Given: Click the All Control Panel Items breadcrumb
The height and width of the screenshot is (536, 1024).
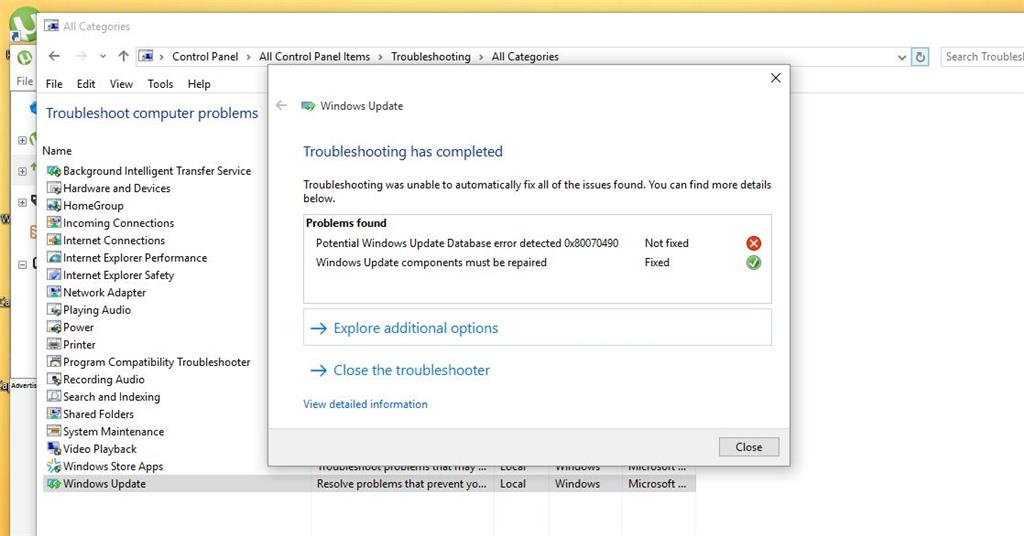Looking at the screenshot, I should (314, 57).
